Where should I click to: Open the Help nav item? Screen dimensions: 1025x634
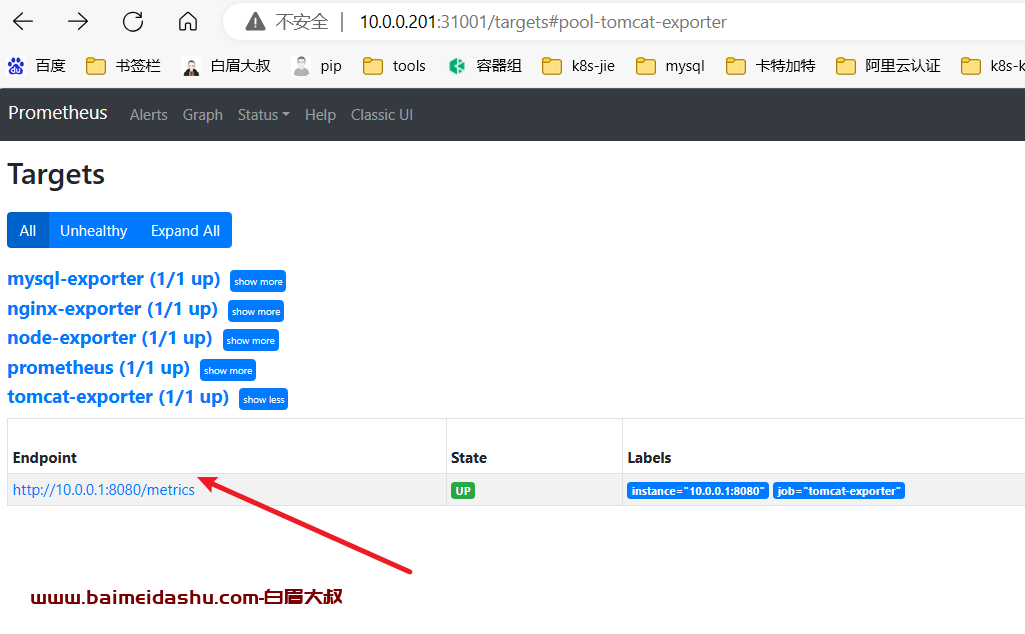(320, 115)
